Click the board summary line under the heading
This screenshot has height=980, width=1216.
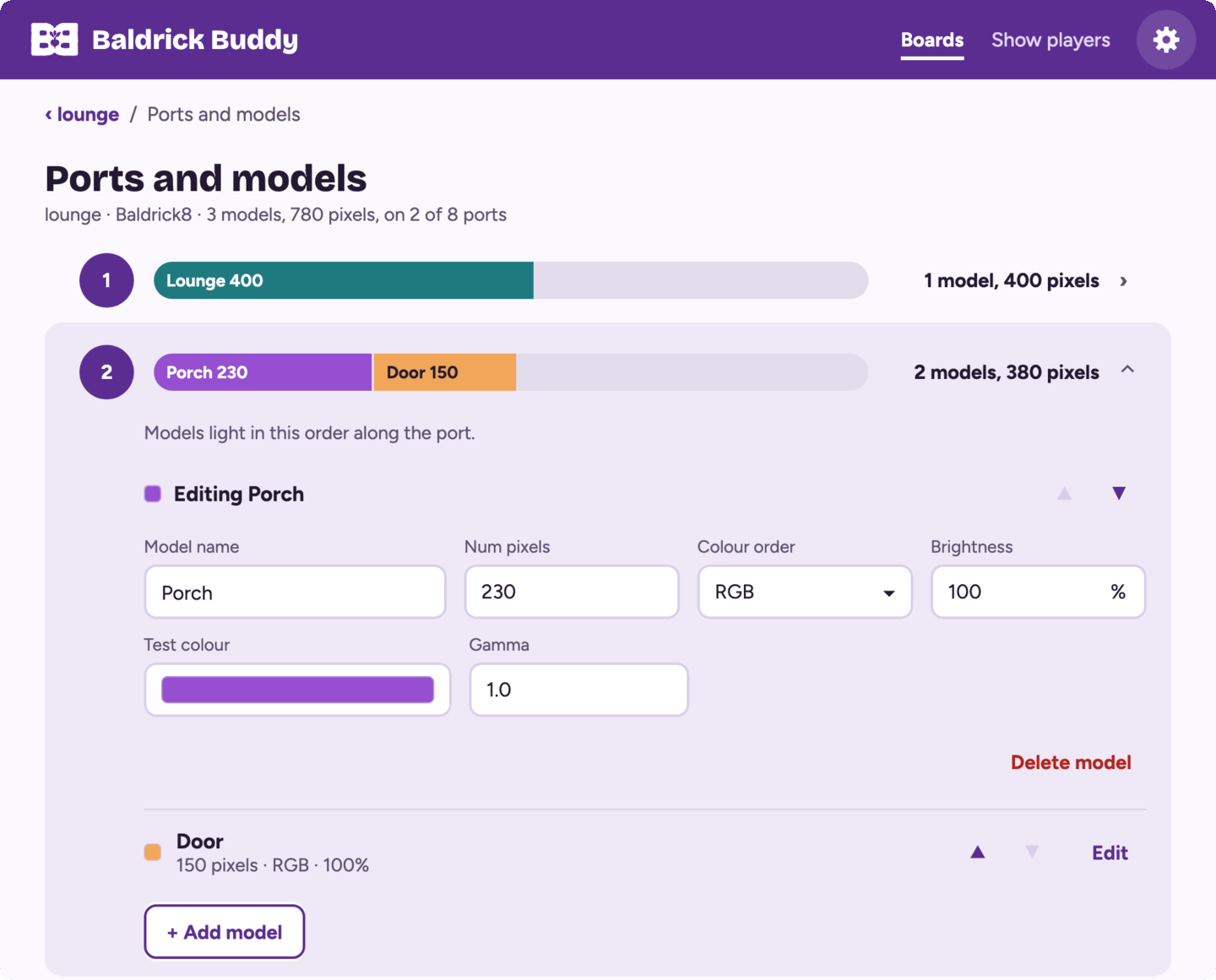click(275, 214)
